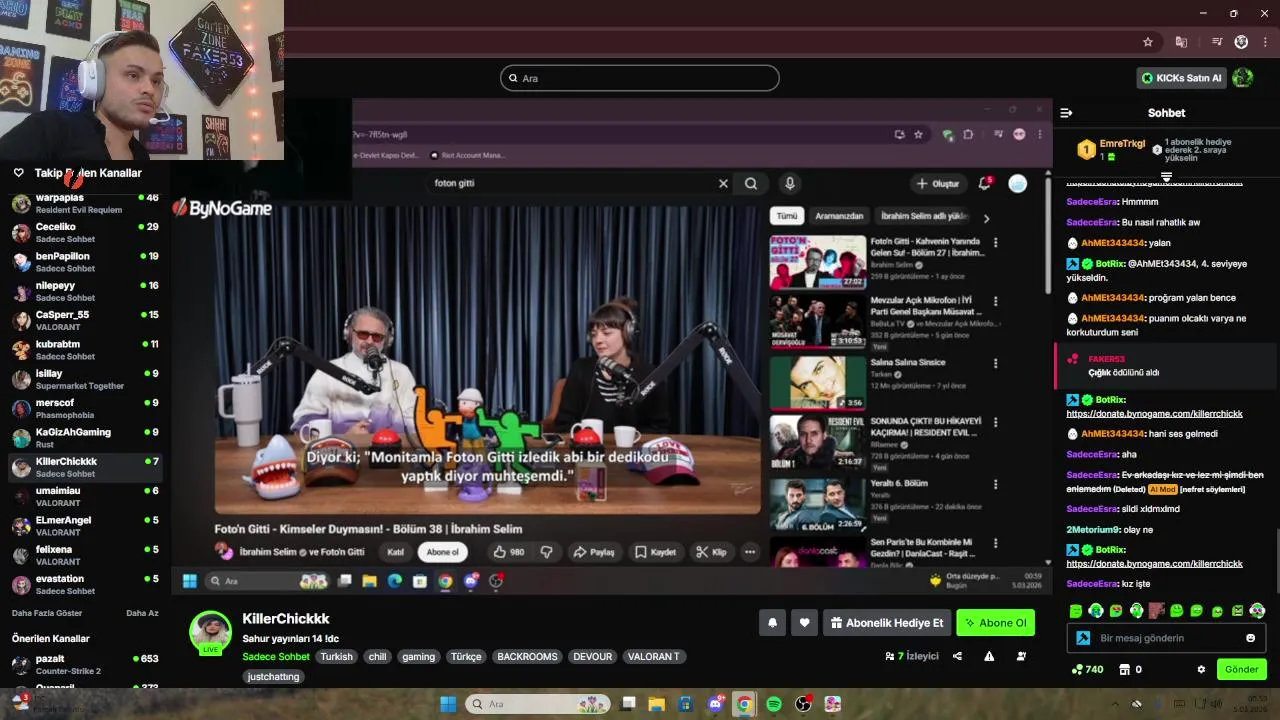Click the YouTube voice search microphone
Screen dimensions: 1280x720
(790, 183)
